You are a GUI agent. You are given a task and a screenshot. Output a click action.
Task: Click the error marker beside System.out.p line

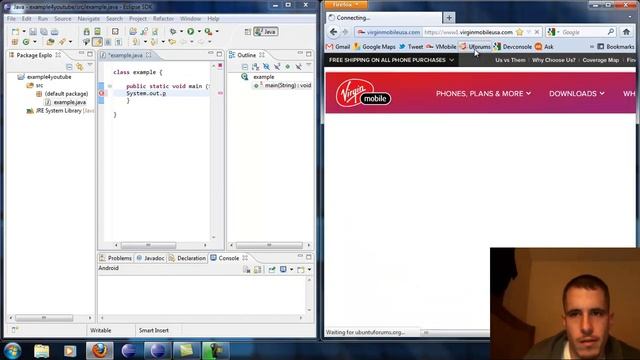(101, 93)
